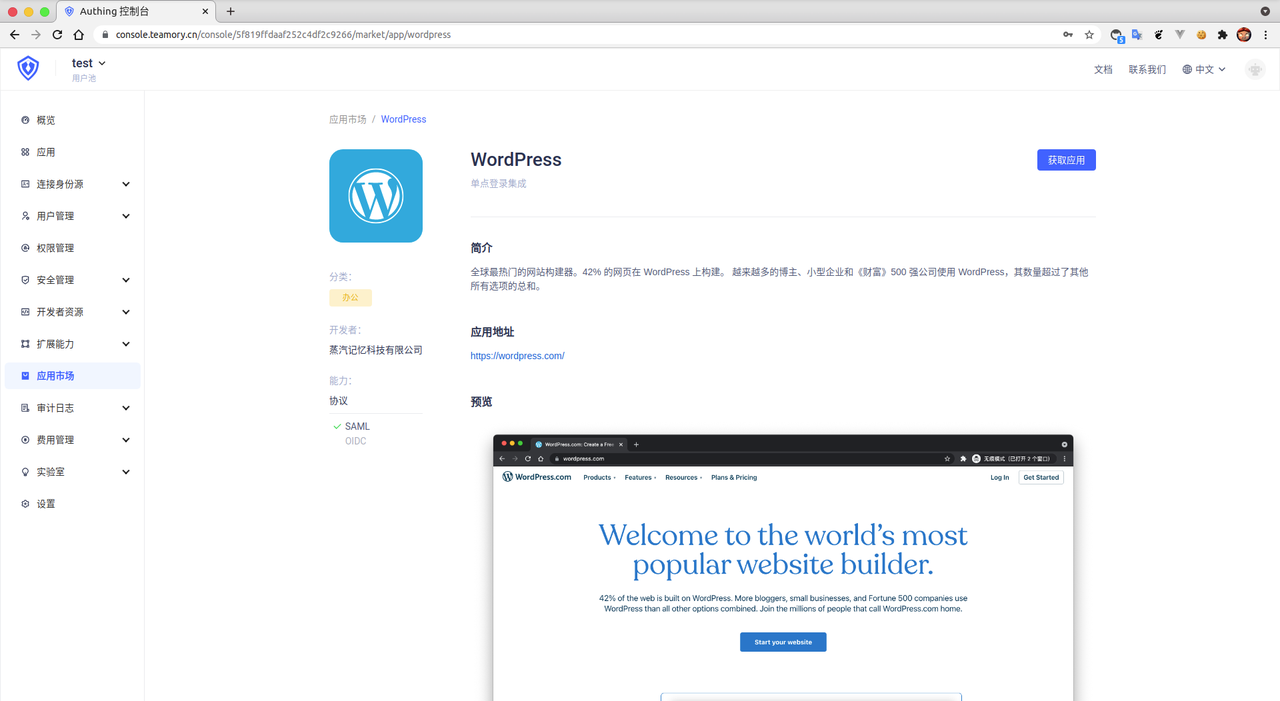Screen dimensions: 1280x701
Task: Click the 单点登录集成 subtitle text
Action: coord(498,184)
